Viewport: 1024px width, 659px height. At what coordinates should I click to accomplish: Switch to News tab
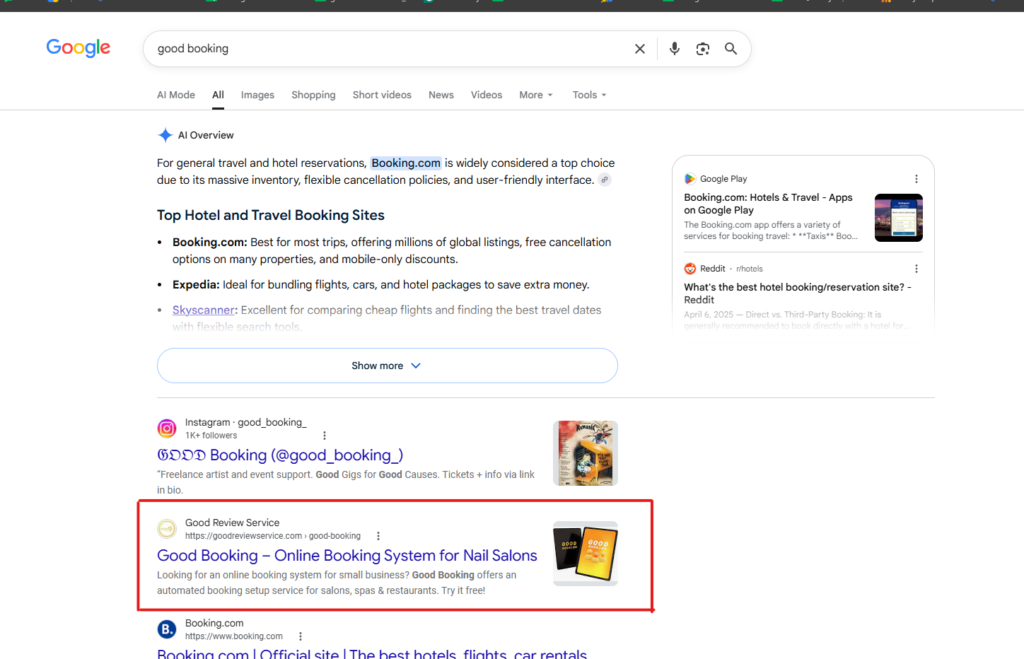pyautogui.click(x=441, y=95)
